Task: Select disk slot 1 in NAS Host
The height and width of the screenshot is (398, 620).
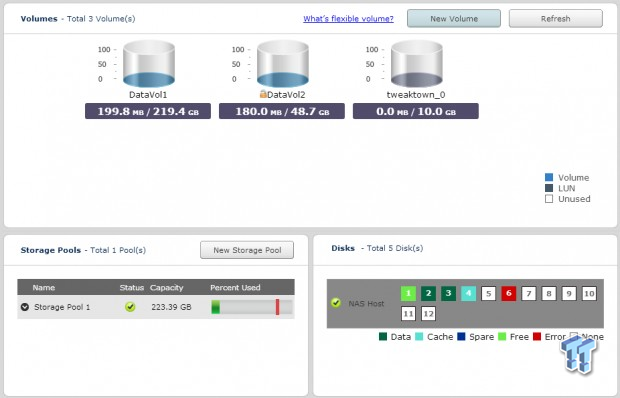Action: coord(408,293)
